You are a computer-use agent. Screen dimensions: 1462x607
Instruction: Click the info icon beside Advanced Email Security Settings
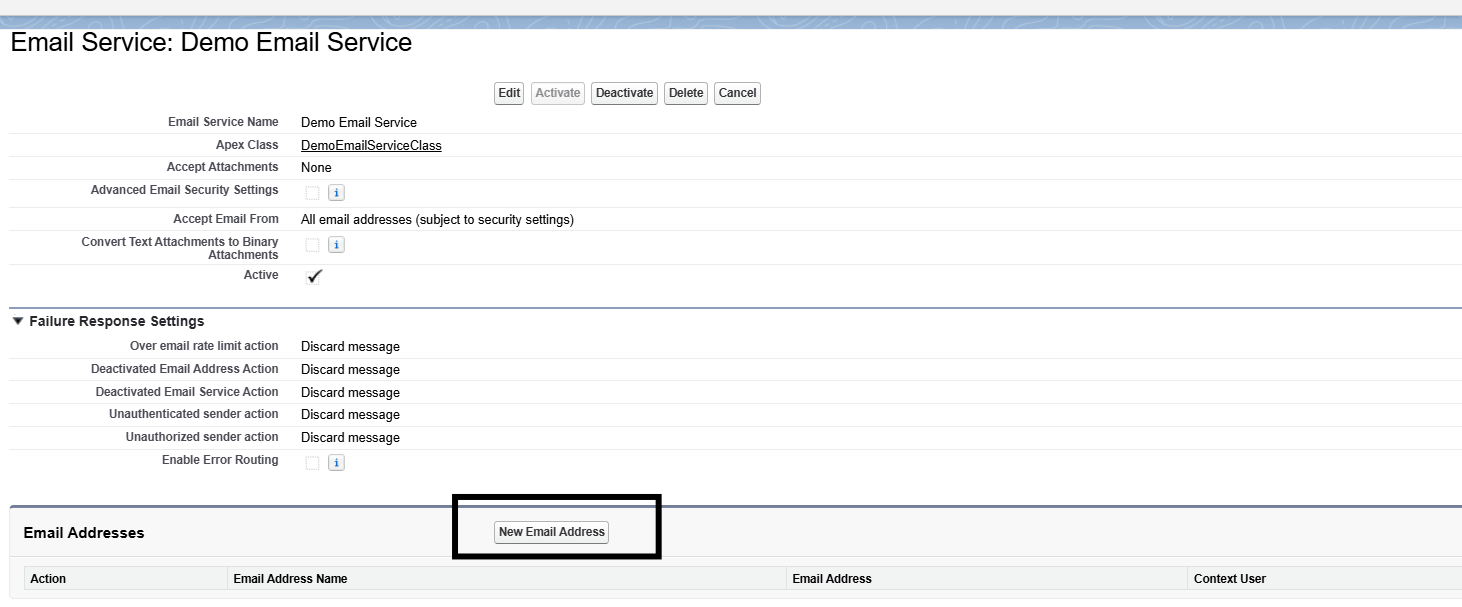click(x=336, y=191)
